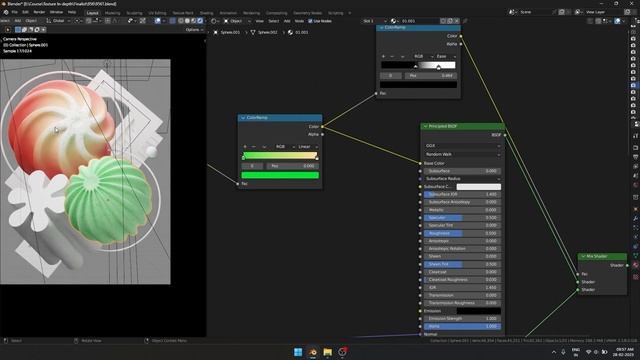Image resolution: width=640 pixels, height=360 pixels.
Task: Open the node editor Add menu
Action: coord(287,21)
